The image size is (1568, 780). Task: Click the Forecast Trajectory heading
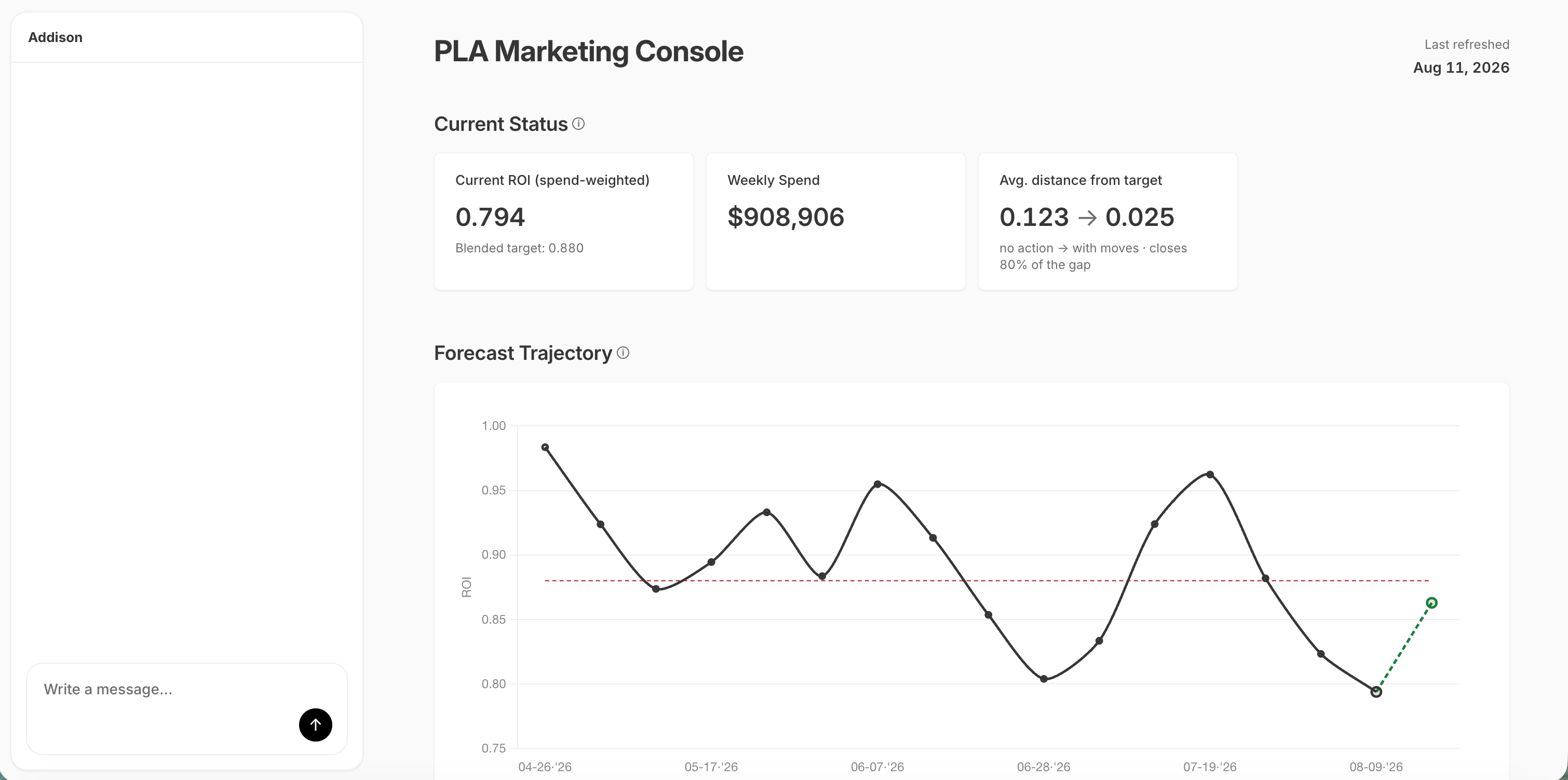click(523, 353)
